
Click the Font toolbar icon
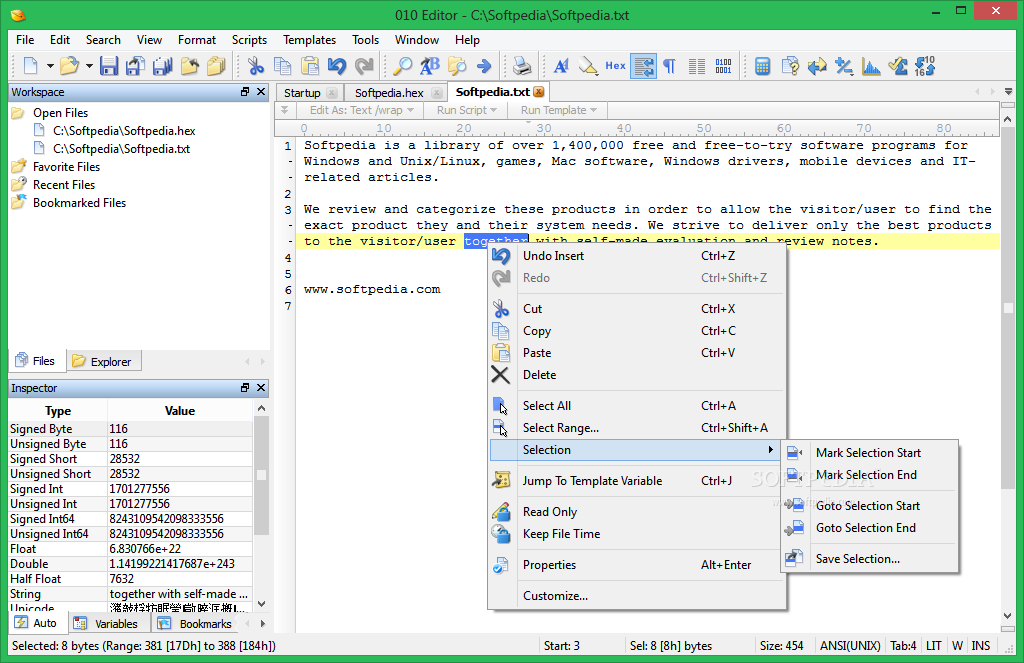(x=561, y=66)
